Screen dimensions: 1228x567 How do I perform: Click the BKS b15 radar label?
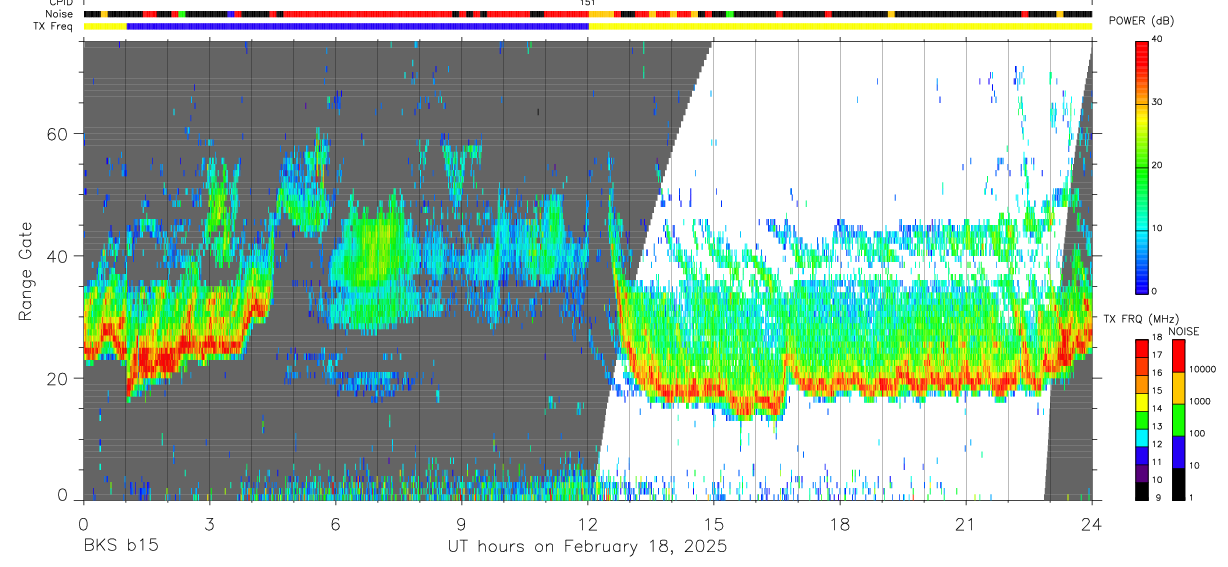120,547
